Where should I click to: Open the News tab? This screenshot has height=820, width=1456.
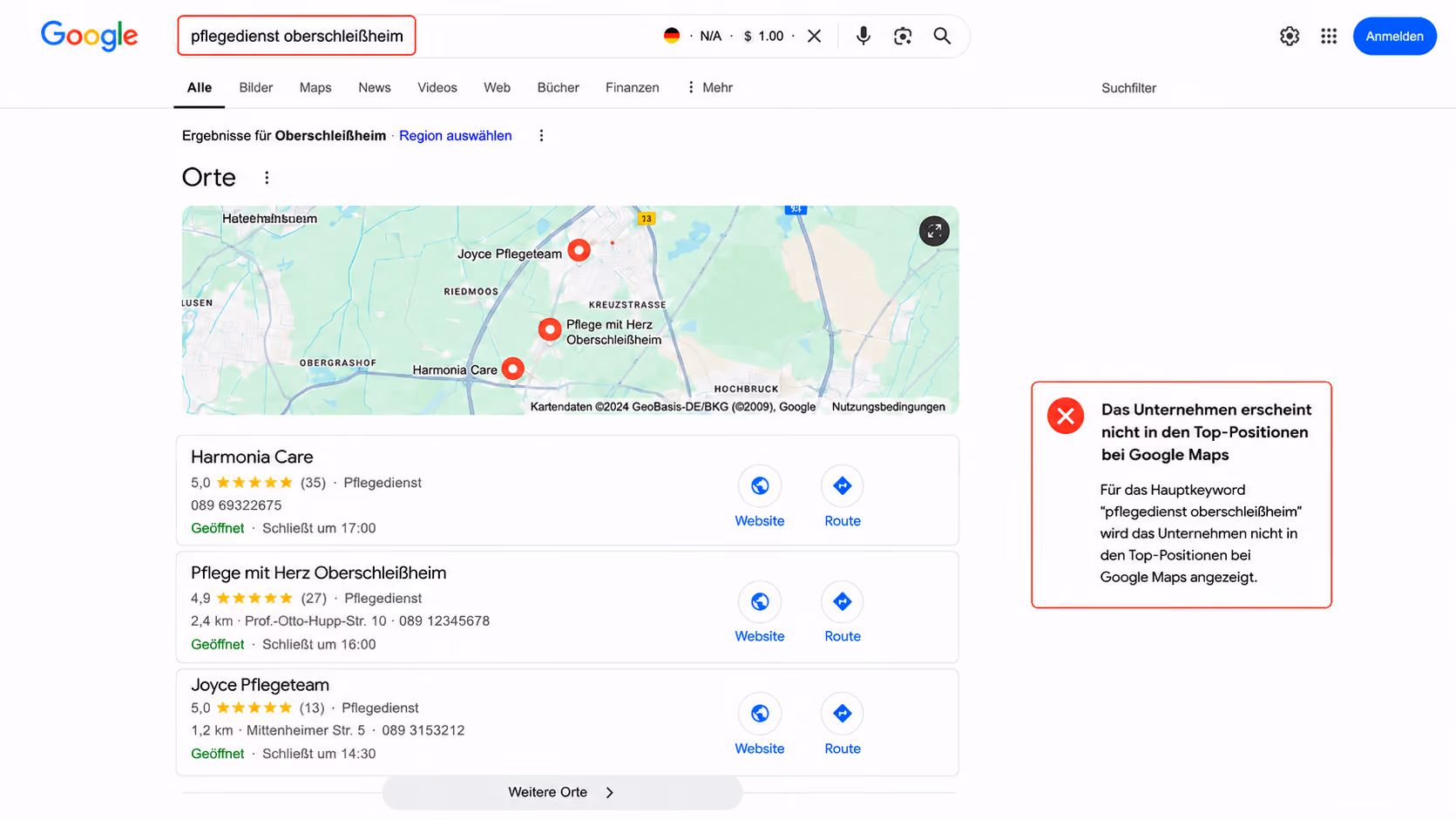click(375, 87)
